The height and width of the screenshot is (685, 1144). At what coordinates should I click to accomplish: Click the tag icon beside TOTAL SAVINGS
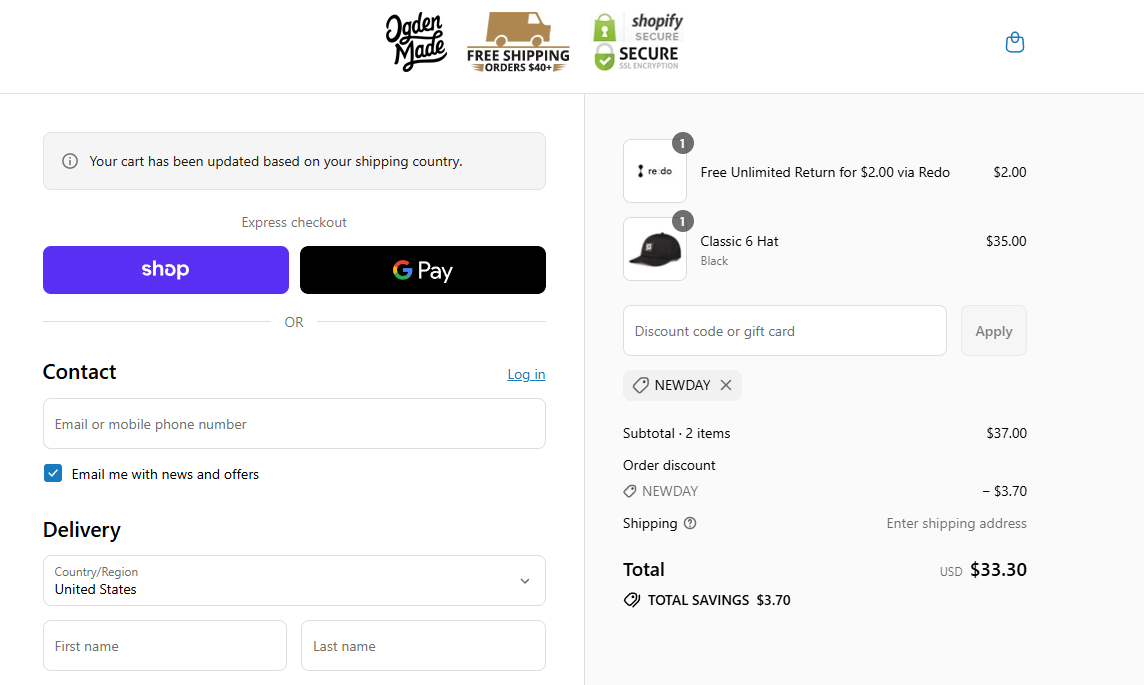[631, 600]
